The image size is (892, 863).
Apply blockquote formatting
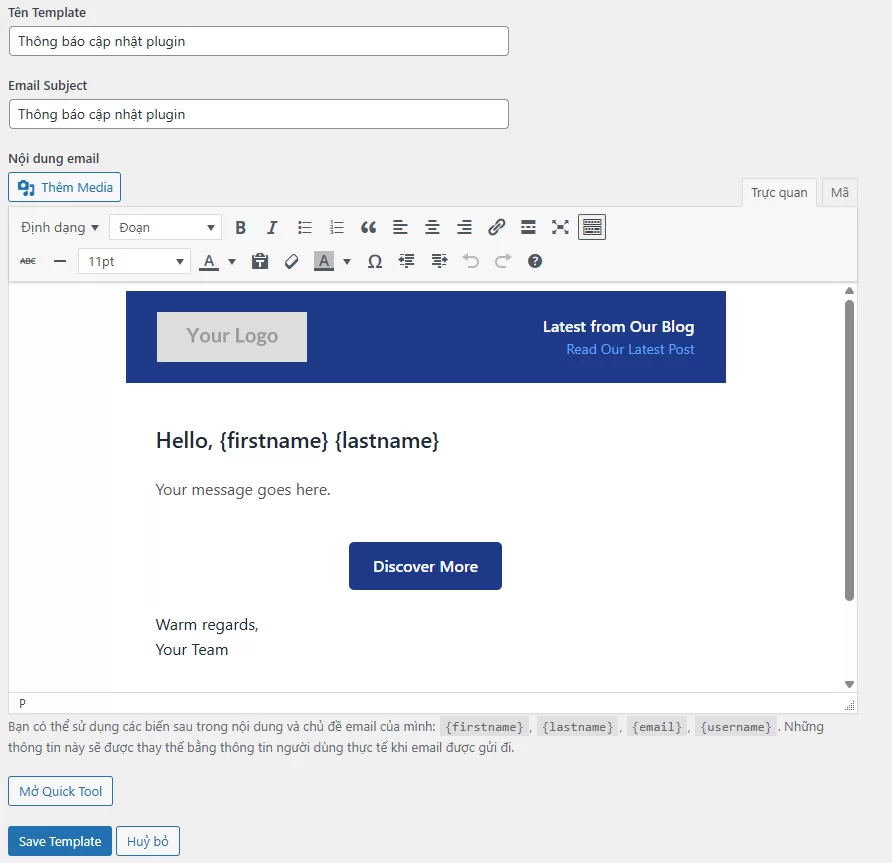[x=368, y=228]
